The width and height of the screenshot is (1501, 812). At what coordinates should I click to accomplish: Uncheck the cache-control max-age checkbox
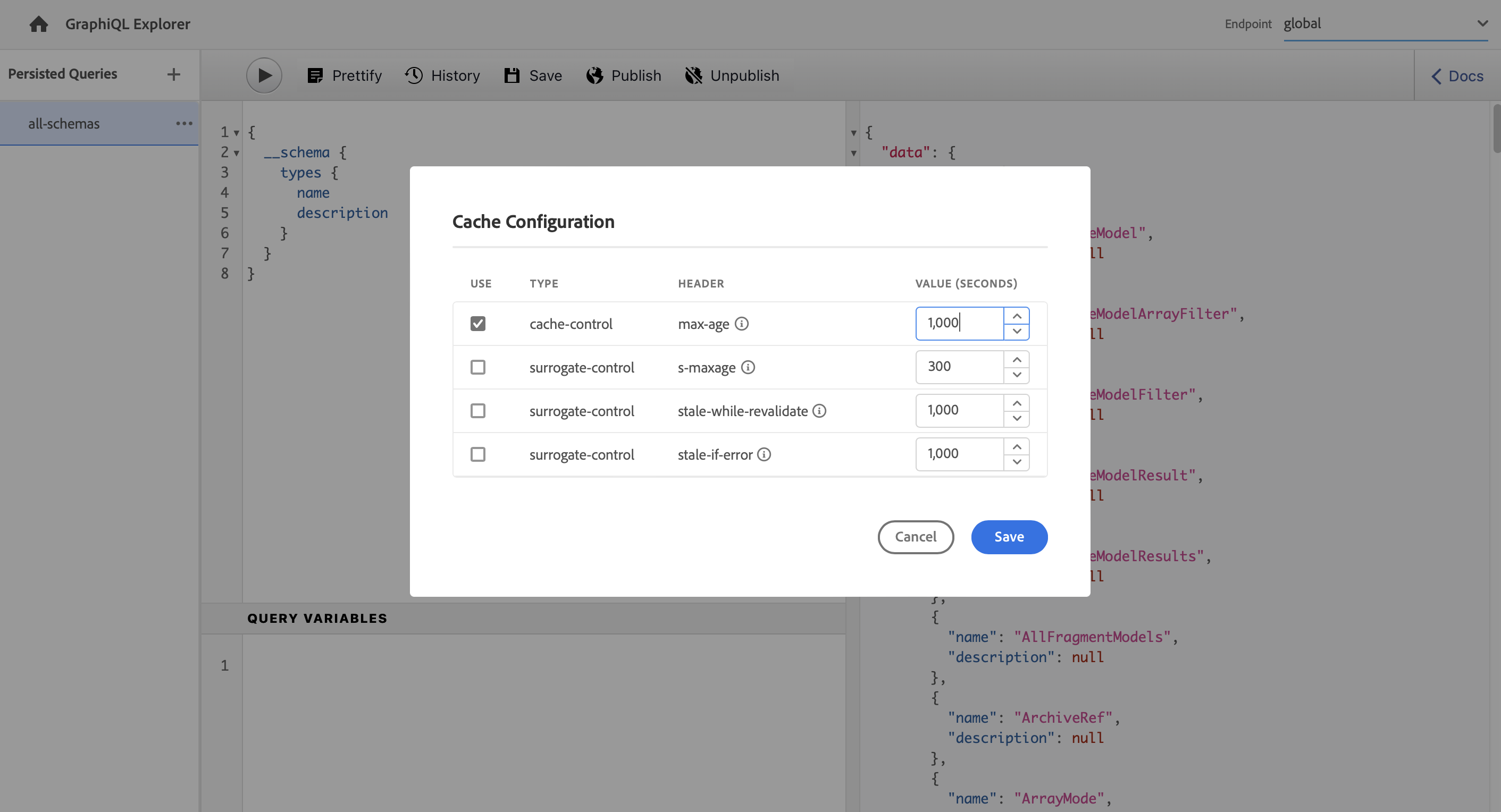point(478,323)
